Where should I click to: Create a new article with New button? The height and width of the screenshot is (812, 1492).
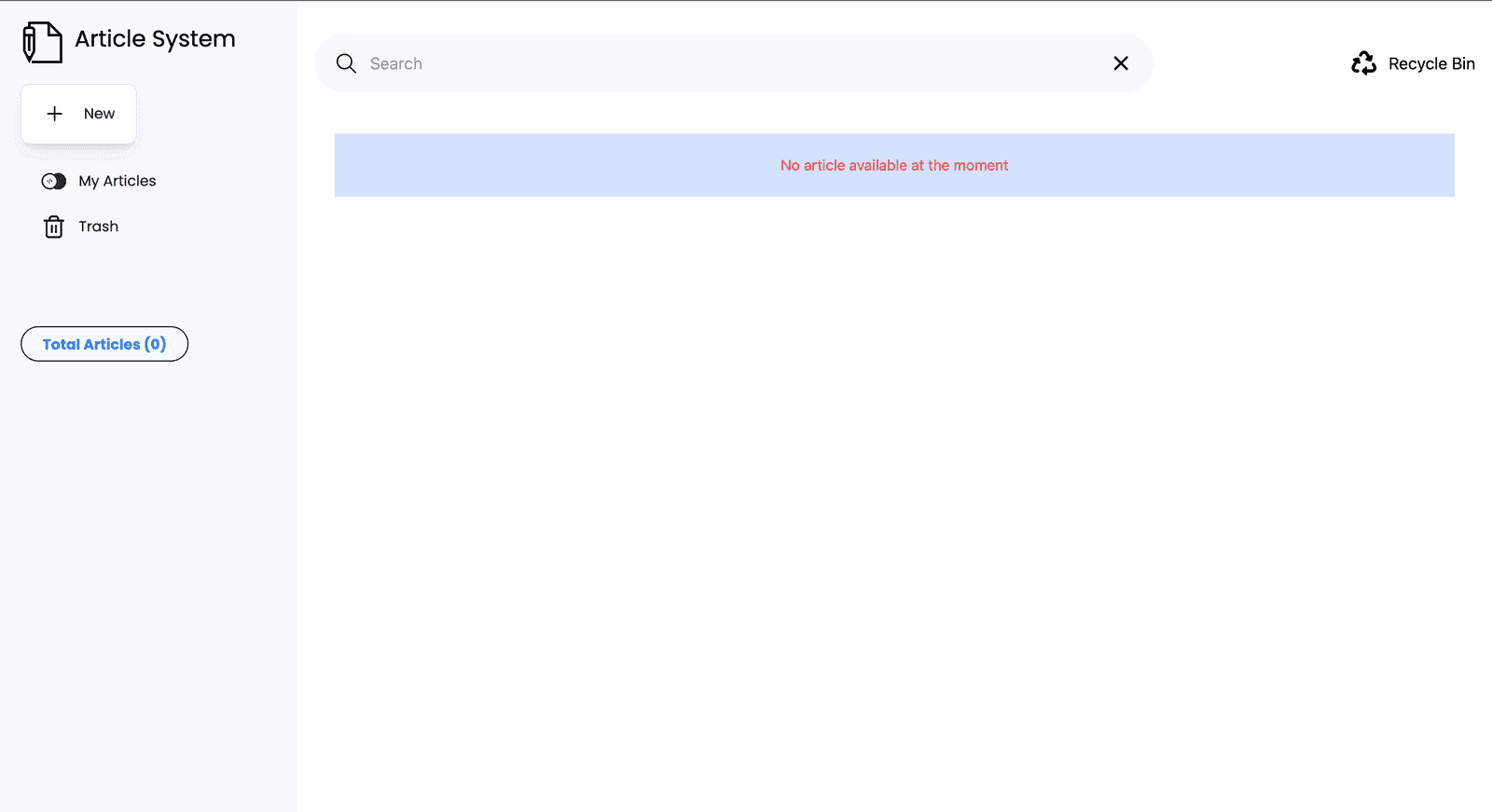point(79,114)
